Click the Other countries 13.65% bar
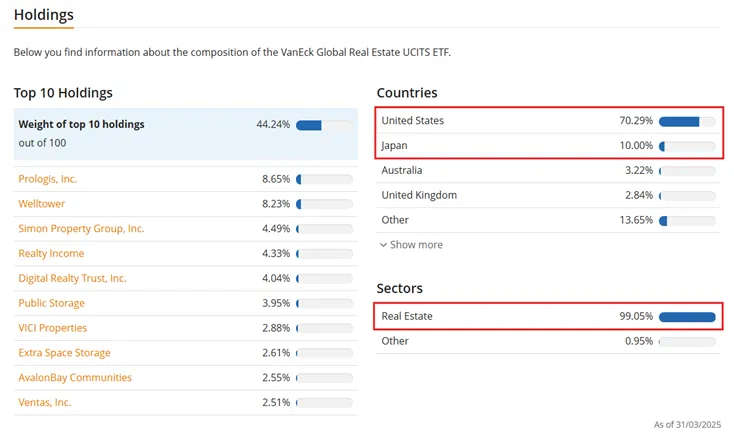The width and height of the screenshot is (734, 442). (687, 221)
